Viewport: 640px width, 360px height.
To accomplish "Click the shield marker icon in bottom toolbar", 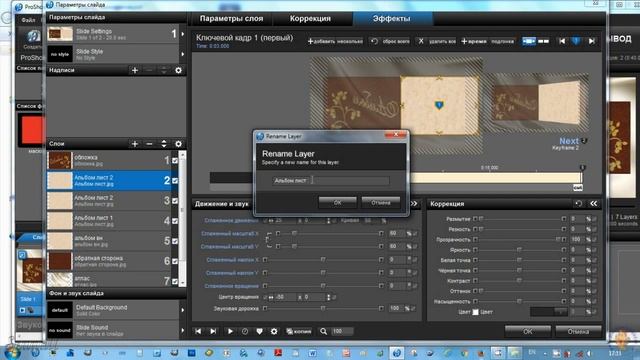I will (x=260, y=331).
